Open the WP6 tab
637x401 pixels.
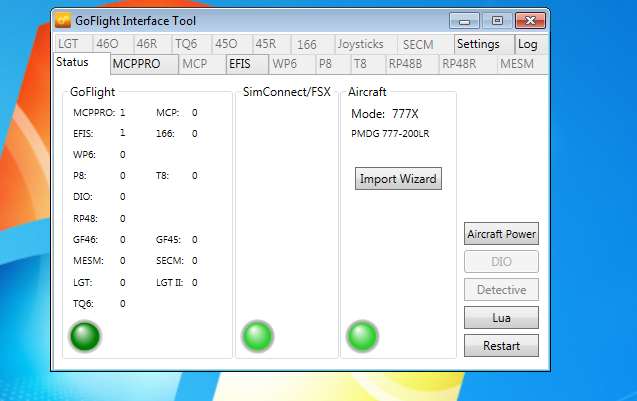(x=285, y=64)
